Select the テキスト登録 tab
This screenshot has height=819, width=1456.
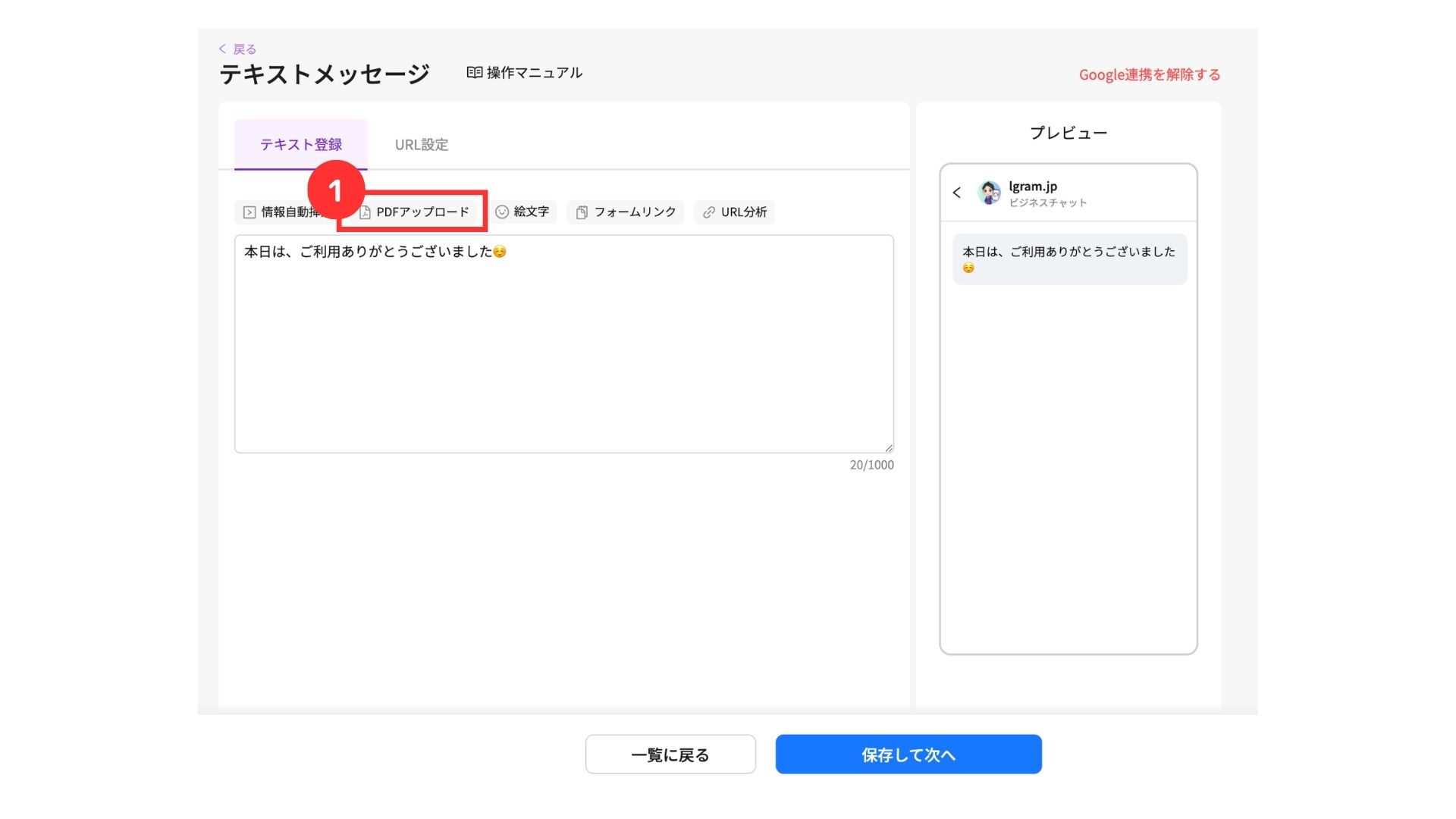(301, 145)
